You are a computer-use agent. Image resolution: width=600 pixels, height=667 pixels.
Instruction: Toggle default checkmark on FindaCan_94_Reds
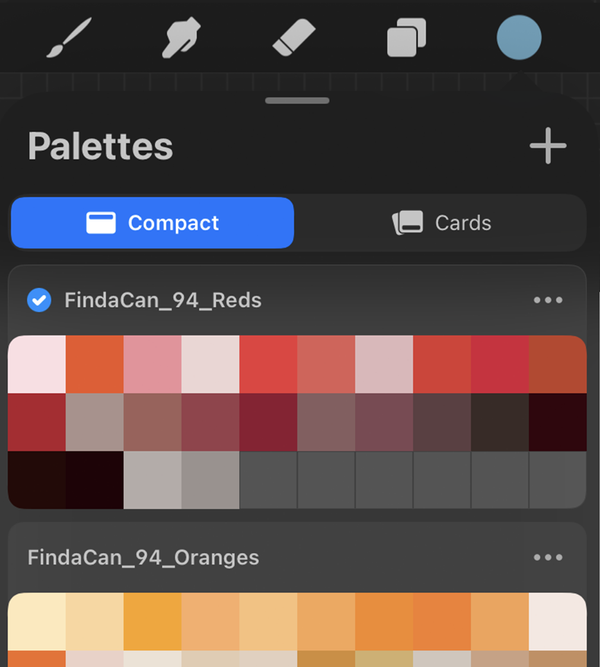39,300
